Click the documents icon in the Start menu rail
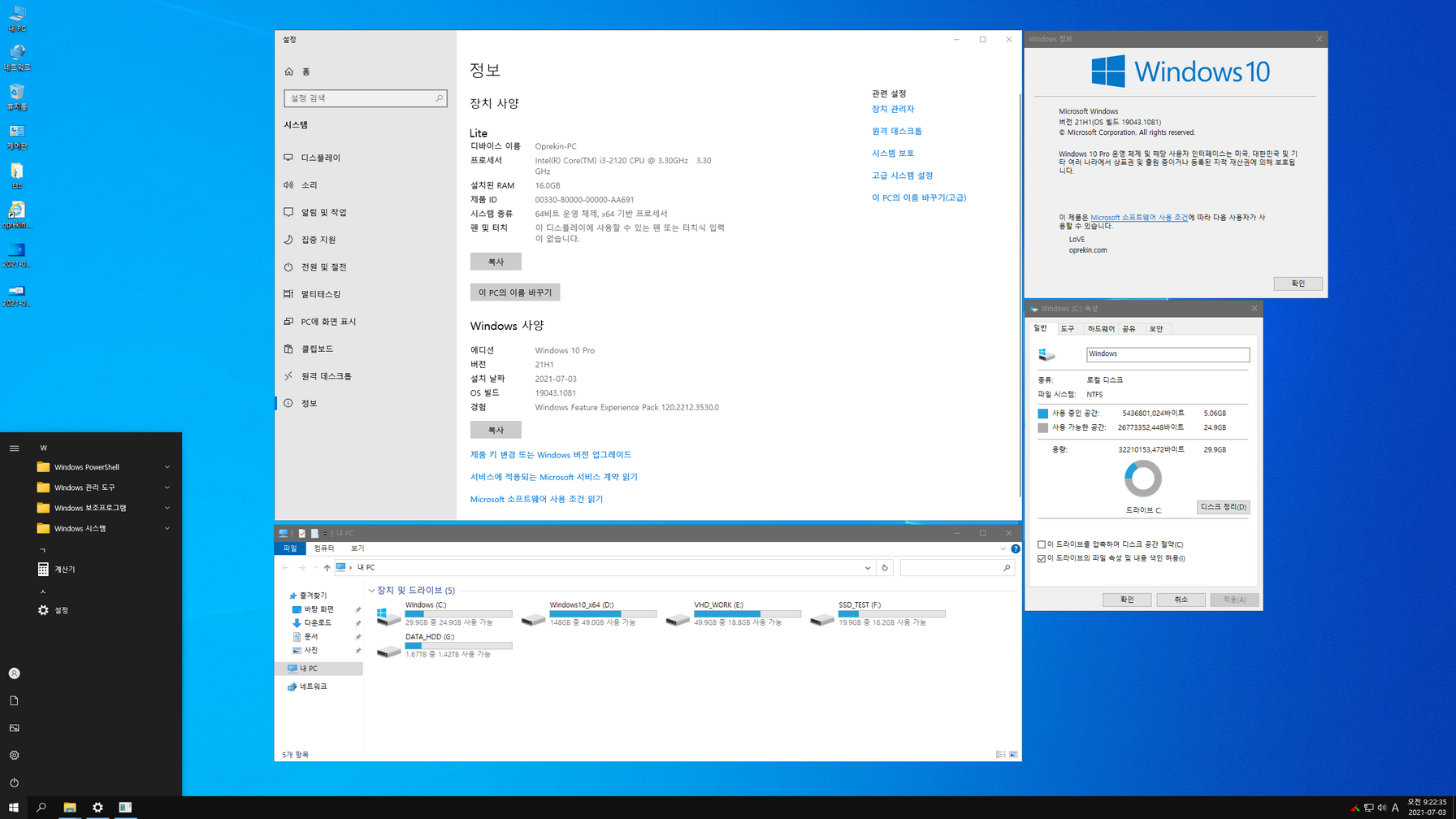The height and width of the screenshot is (819, 1456). point(14,700)
